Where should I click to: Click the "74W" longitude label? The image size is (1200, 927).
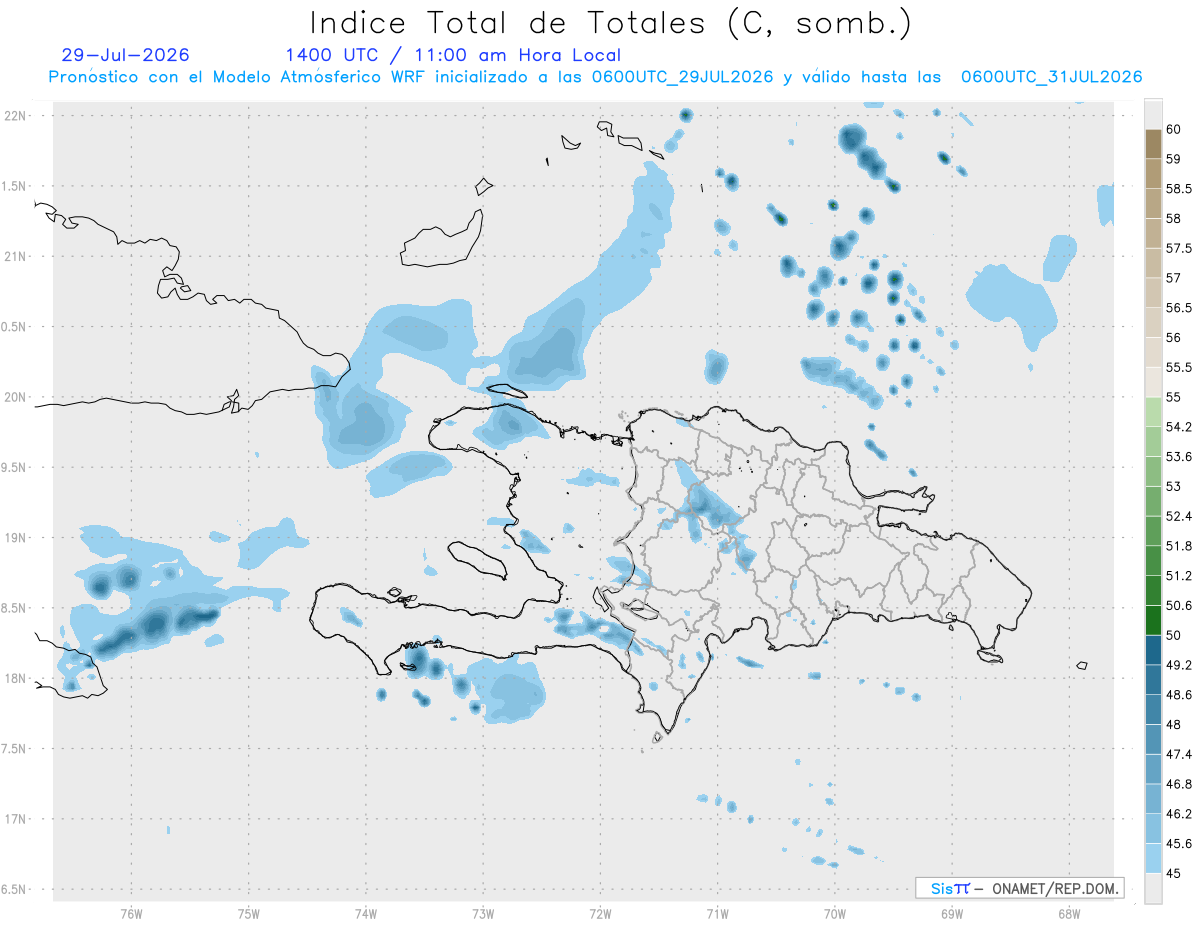(366, 913)
